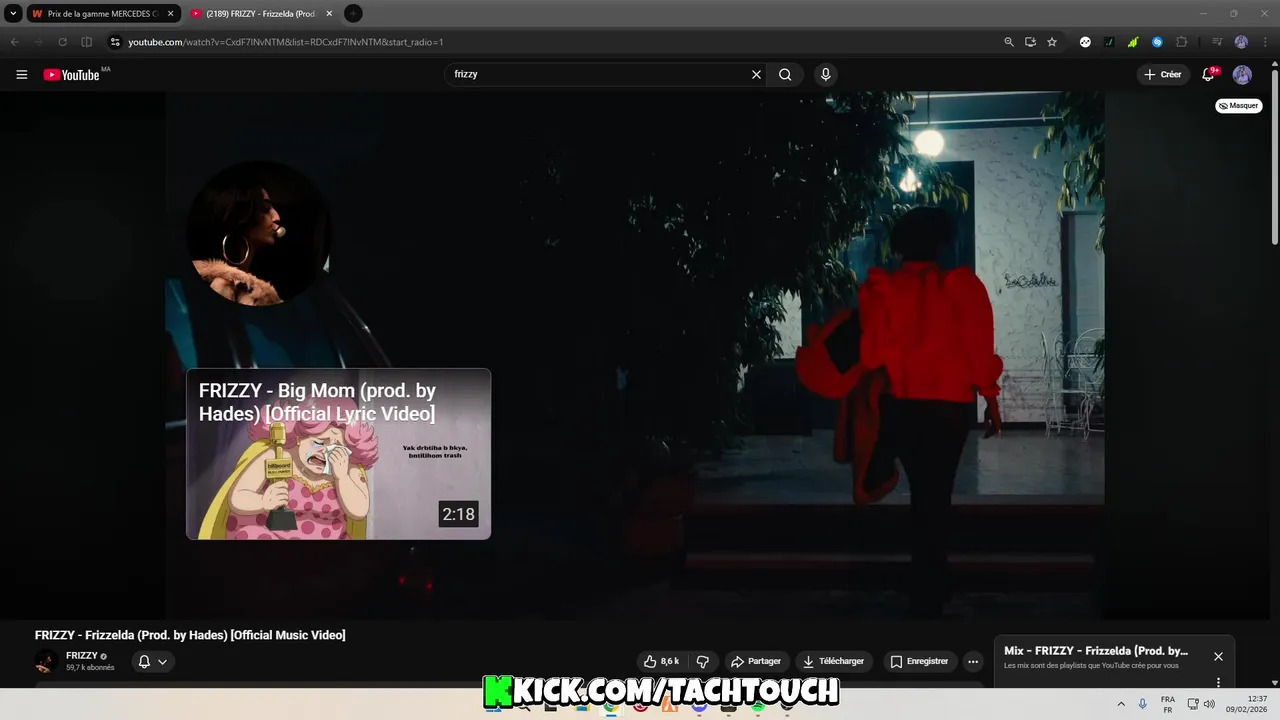The image size is (1280, 720).
Task: Open the YouTube notifications bell
Action: pos(1209,74)
